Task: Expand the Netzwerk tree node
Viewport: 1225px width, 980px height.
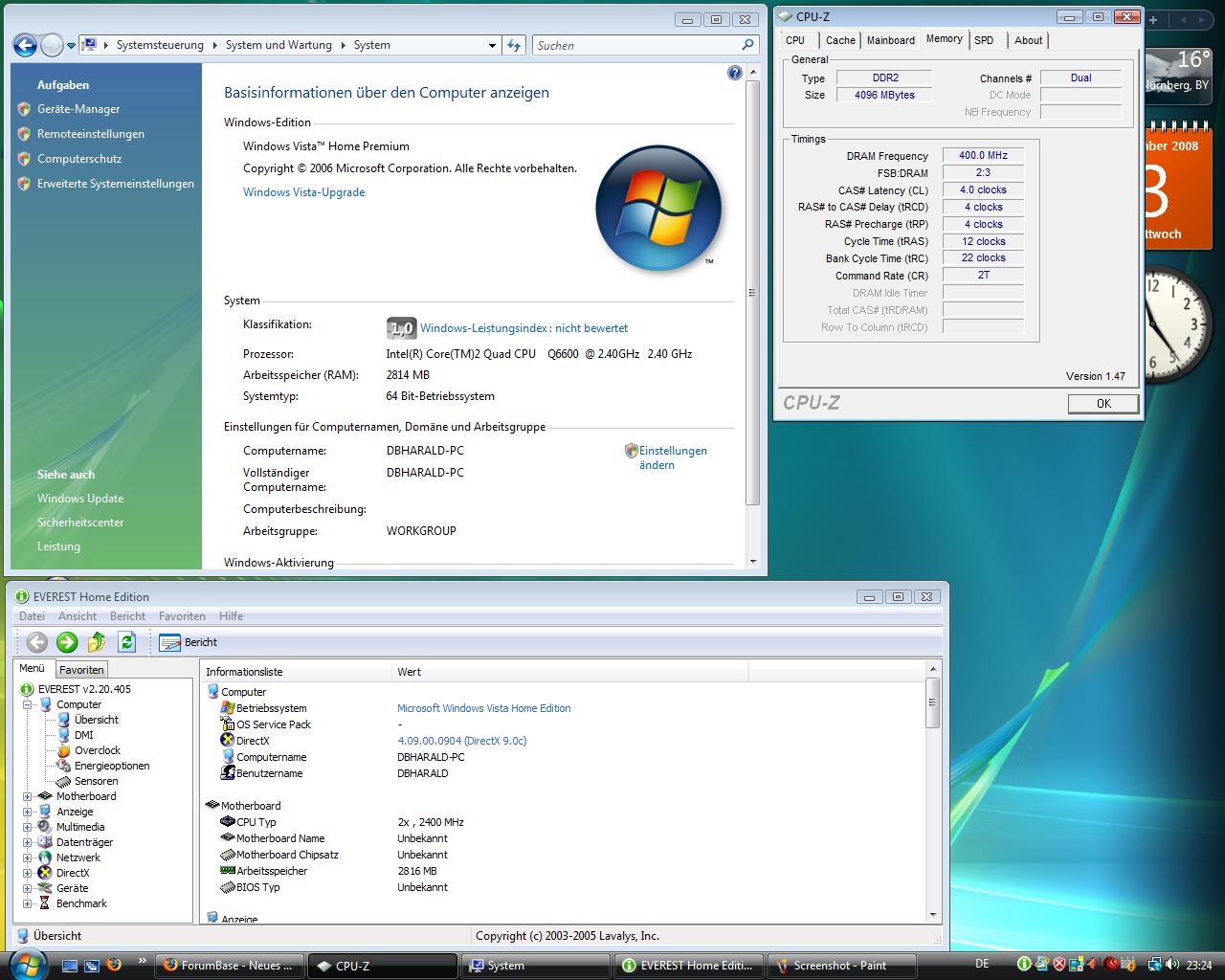Action: pos(28,857)
